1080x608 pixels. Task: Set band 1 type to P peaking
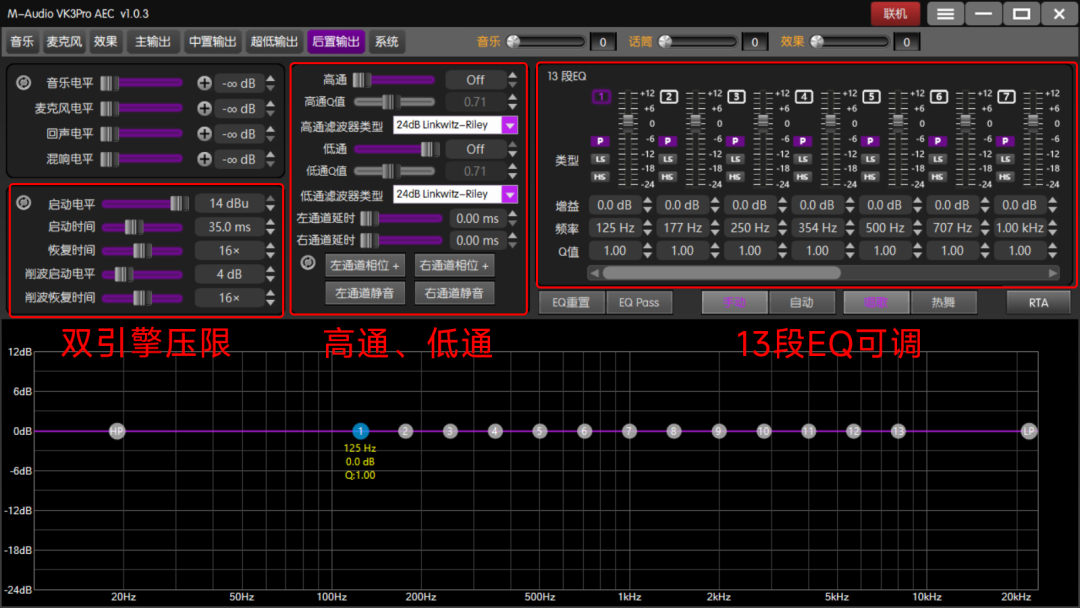[x=600, y=141]
